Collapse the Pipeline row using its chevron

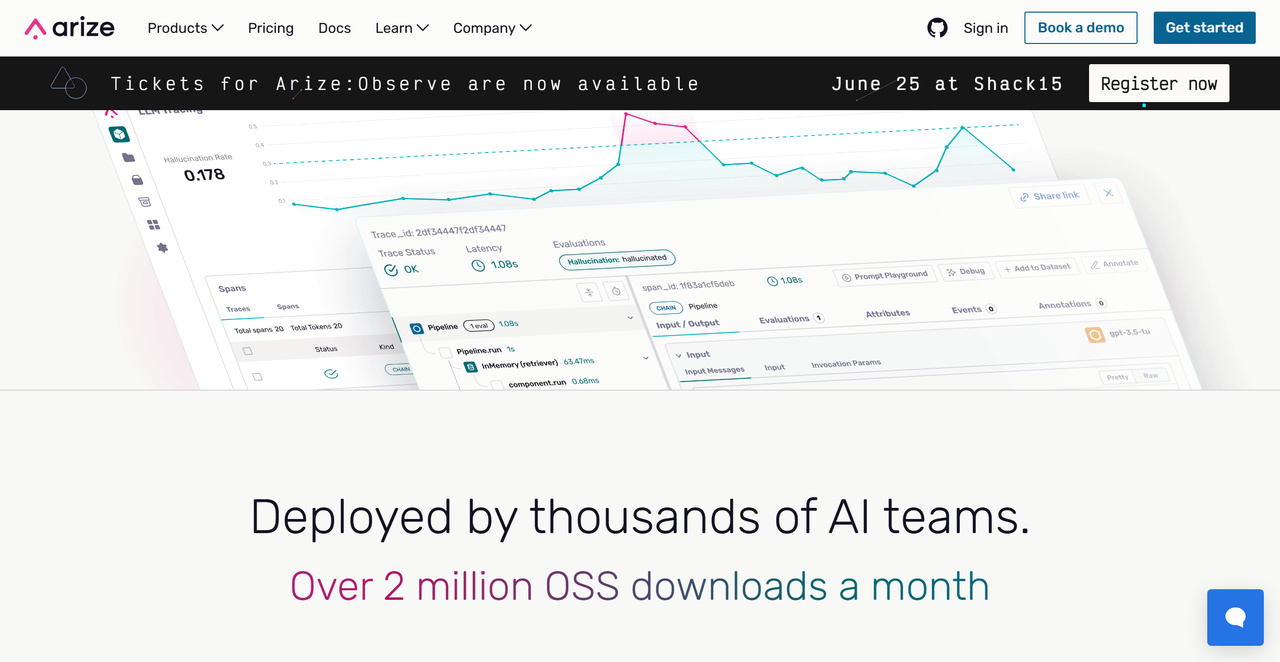(x=630, y=318)
